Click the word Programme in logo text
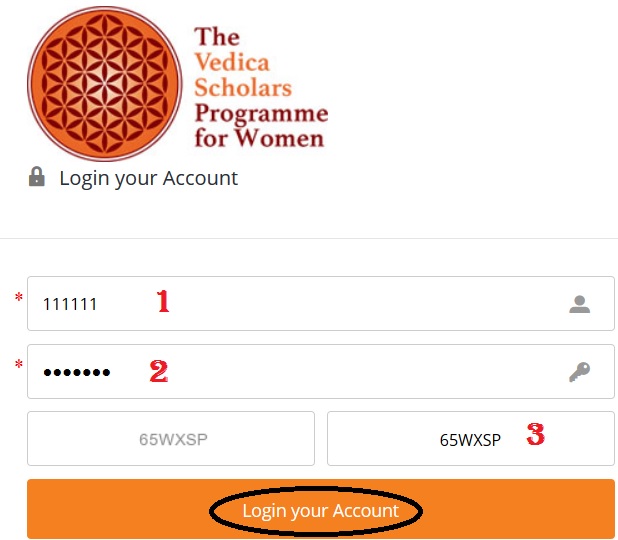 [x=261, y=114]
